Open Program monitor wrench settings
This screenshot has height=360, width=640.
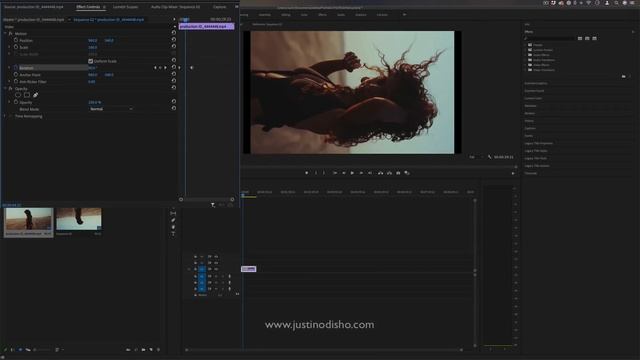click(x=489, y=157)
